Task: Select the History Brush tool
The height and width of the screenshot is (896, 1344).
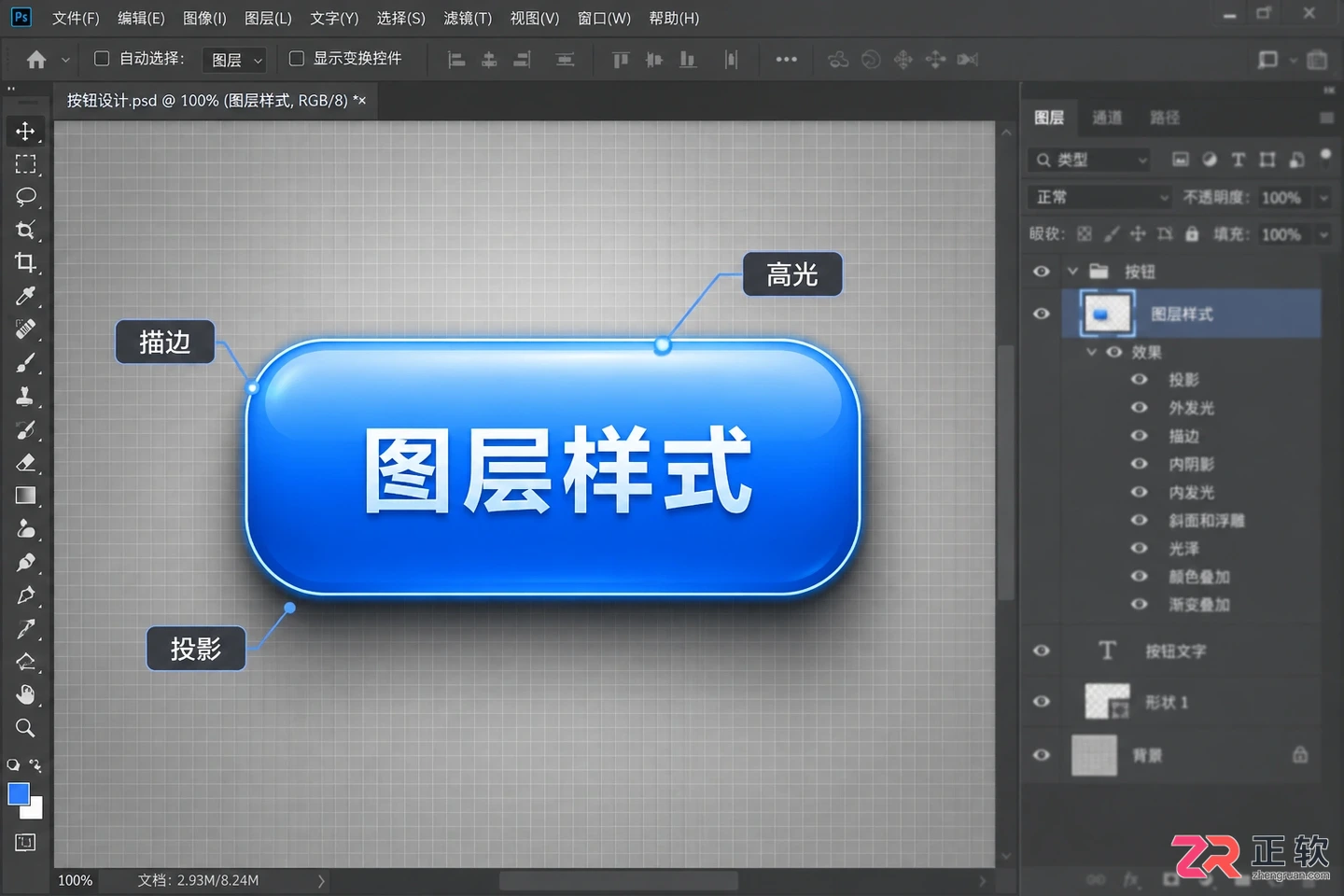Action: [25, 429]
